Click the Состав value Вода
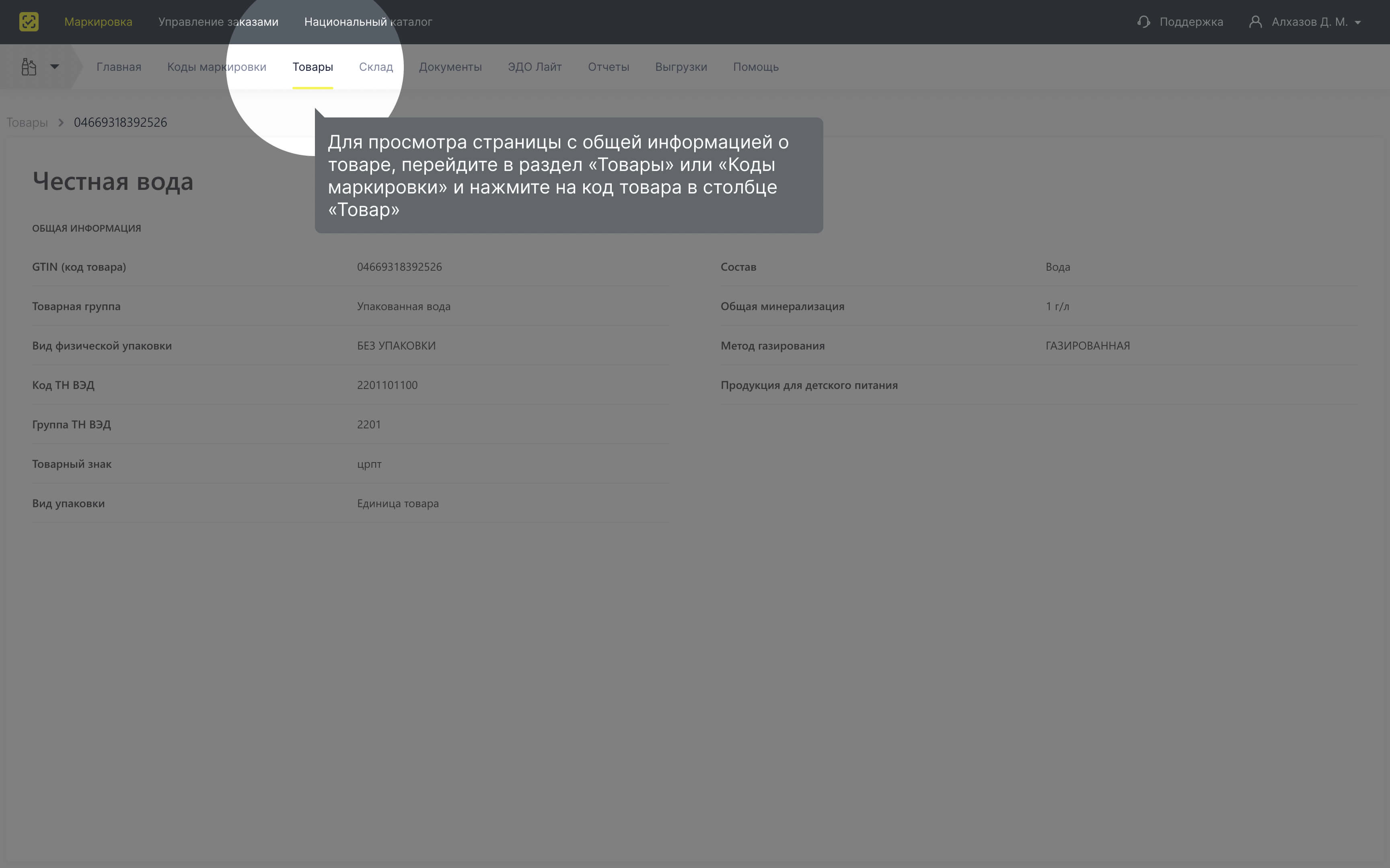Viewport: 1390px width, 868px height. click(x=1058, y=267)
